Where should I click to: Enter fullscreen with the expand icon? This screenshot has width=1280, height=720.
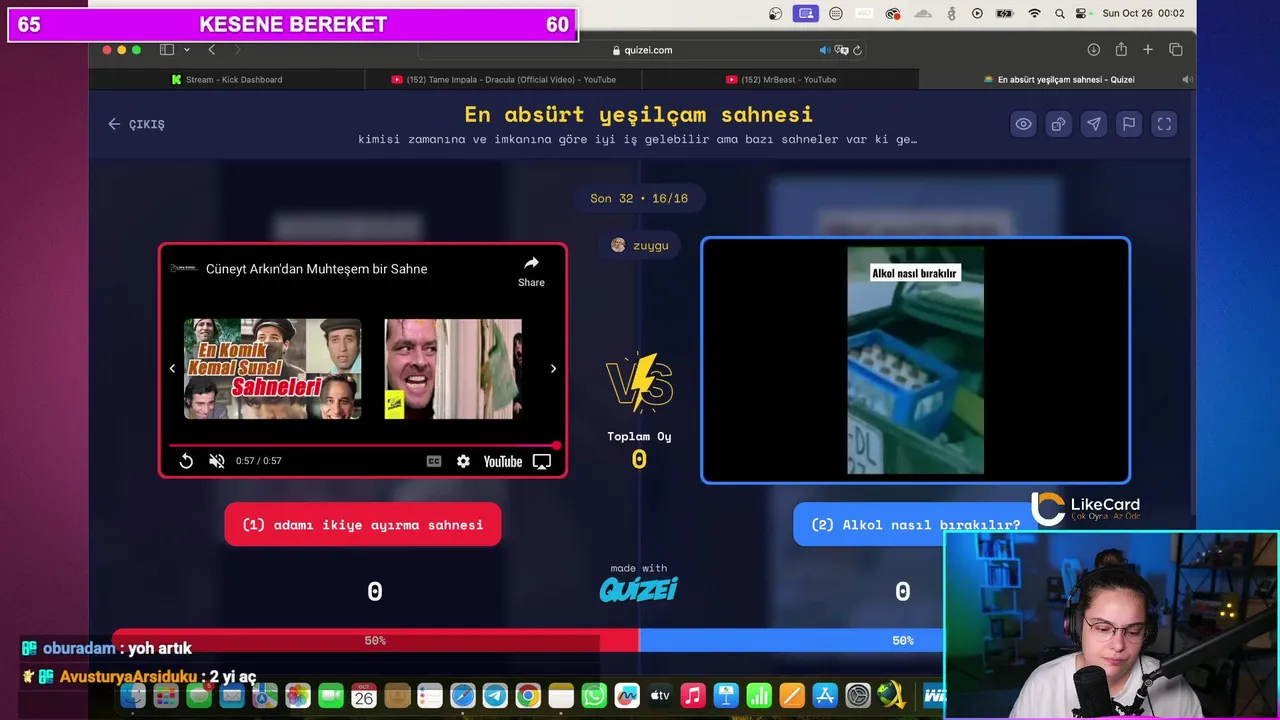point(1164,124)
